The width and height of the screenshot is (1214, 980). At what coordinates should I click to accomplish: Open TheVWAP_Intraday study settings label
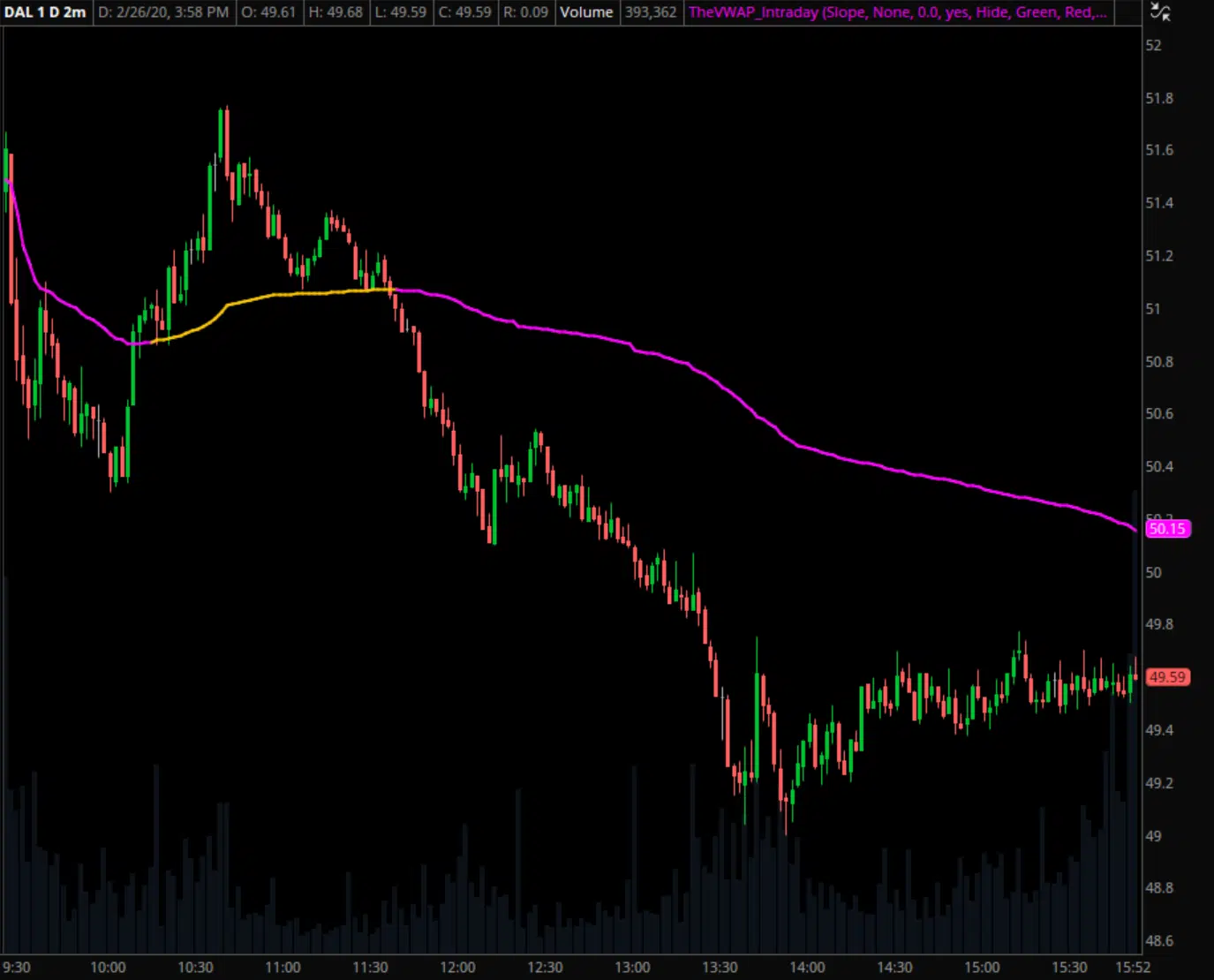tap(897, 12)
